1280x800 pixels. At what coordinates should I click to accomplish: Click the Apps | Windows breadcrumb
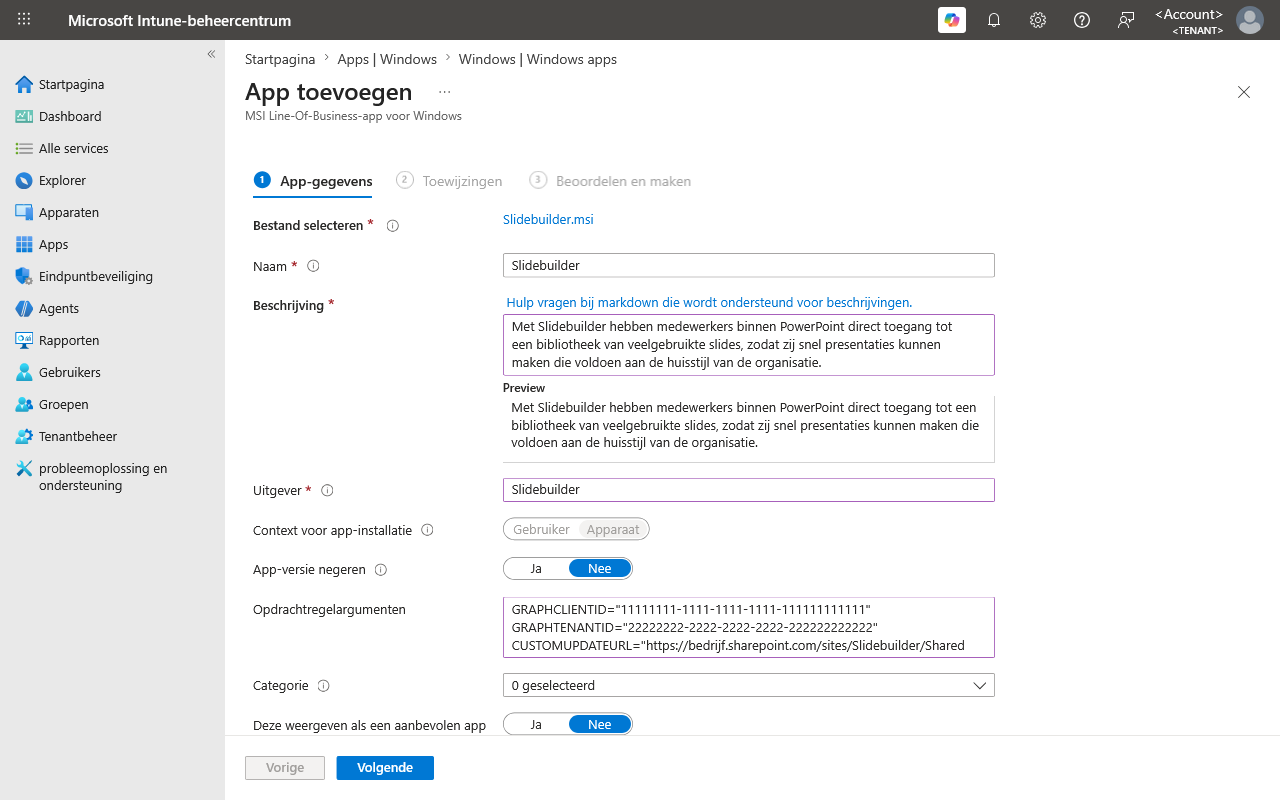[387, 59]
